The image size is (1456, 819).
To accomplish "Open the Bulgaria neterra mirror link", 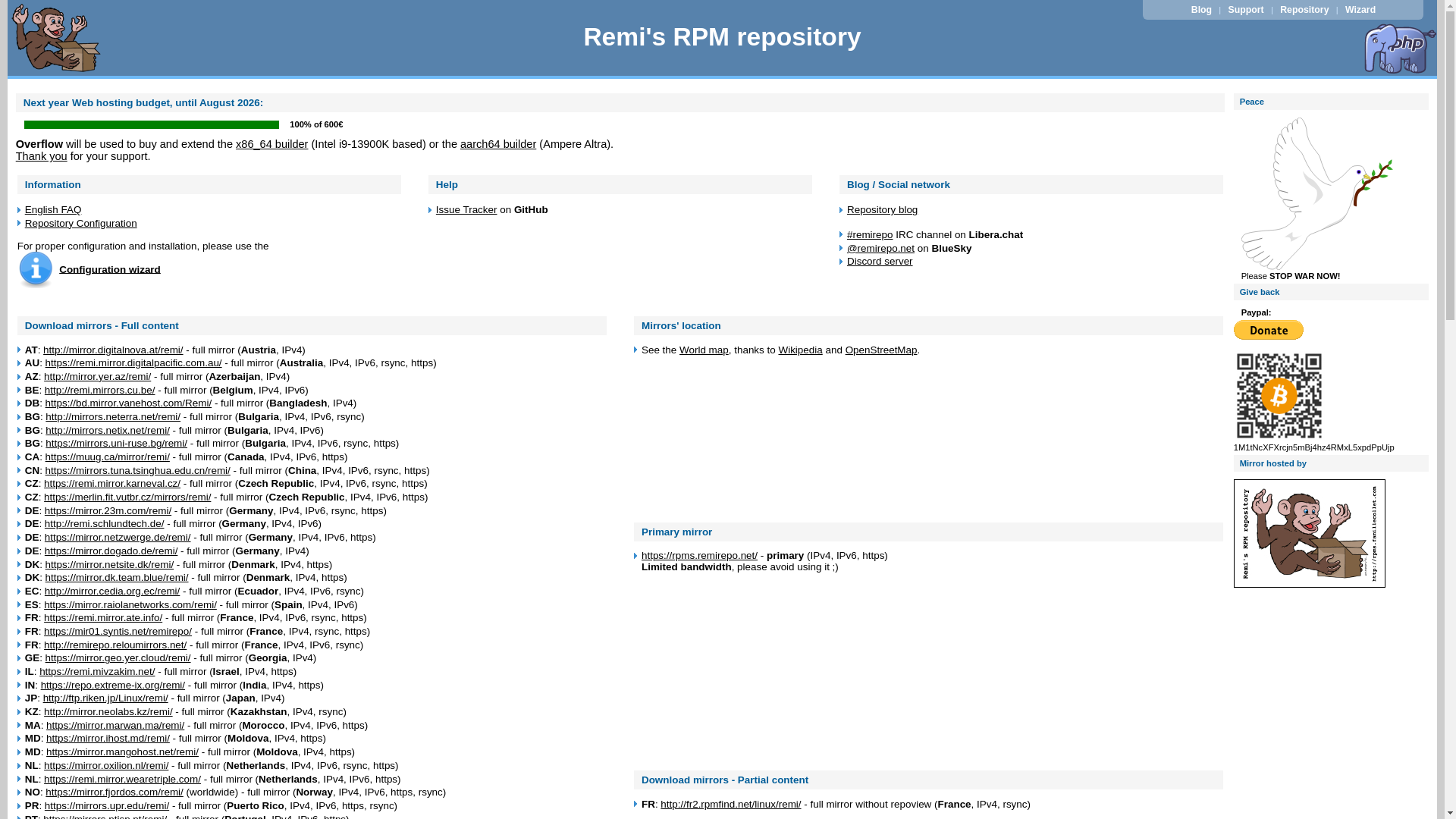I will (x=113, y=417).
